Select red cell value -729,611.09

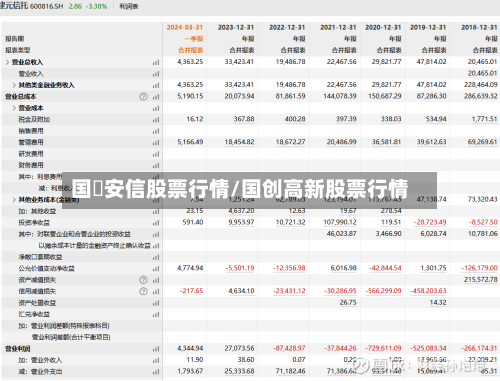click(383, 348)
